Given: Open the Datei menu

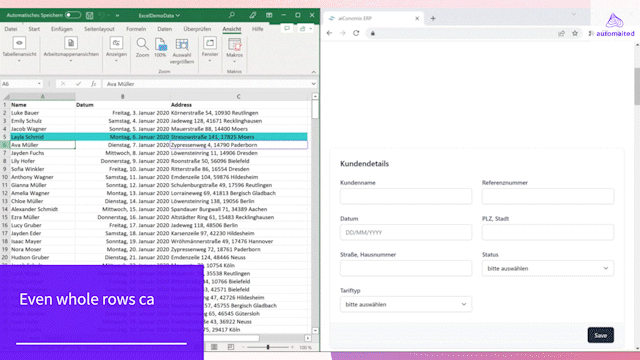Looking at the screenshot, I should coord(11,29).
